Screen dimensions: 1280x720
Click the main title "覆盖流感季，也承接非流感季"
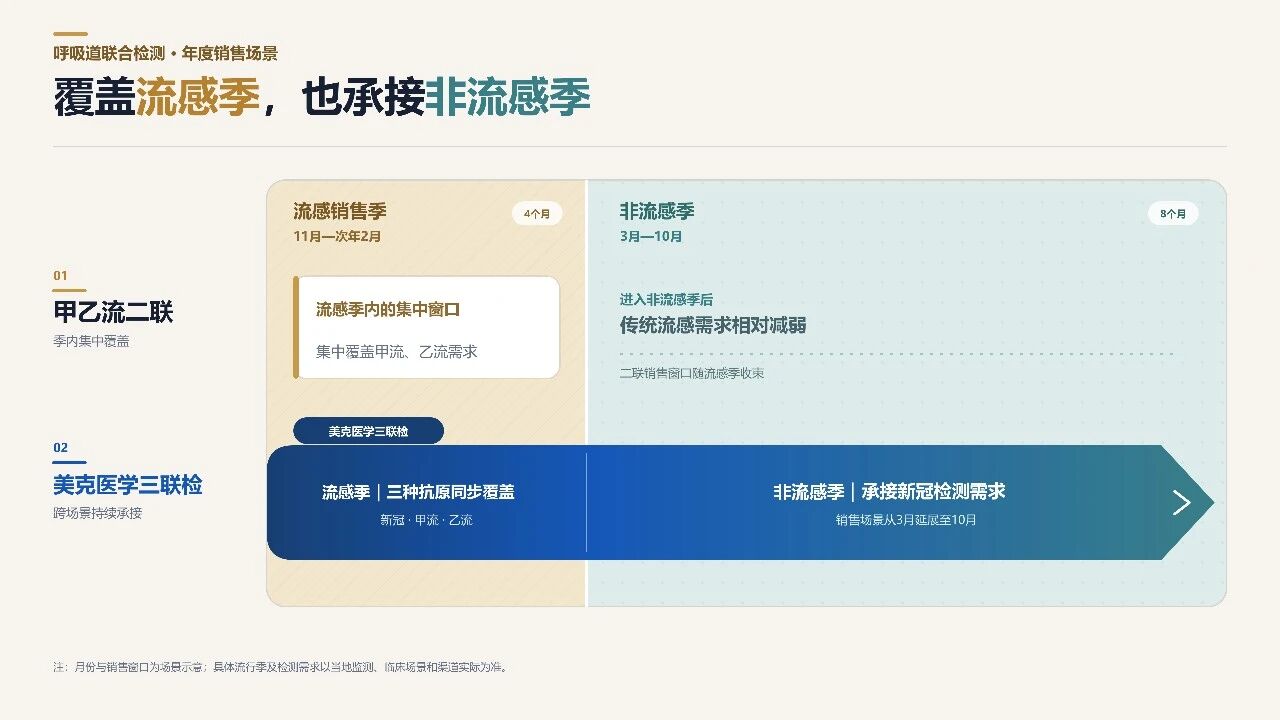pyautogui.click(x=322, y=98)
